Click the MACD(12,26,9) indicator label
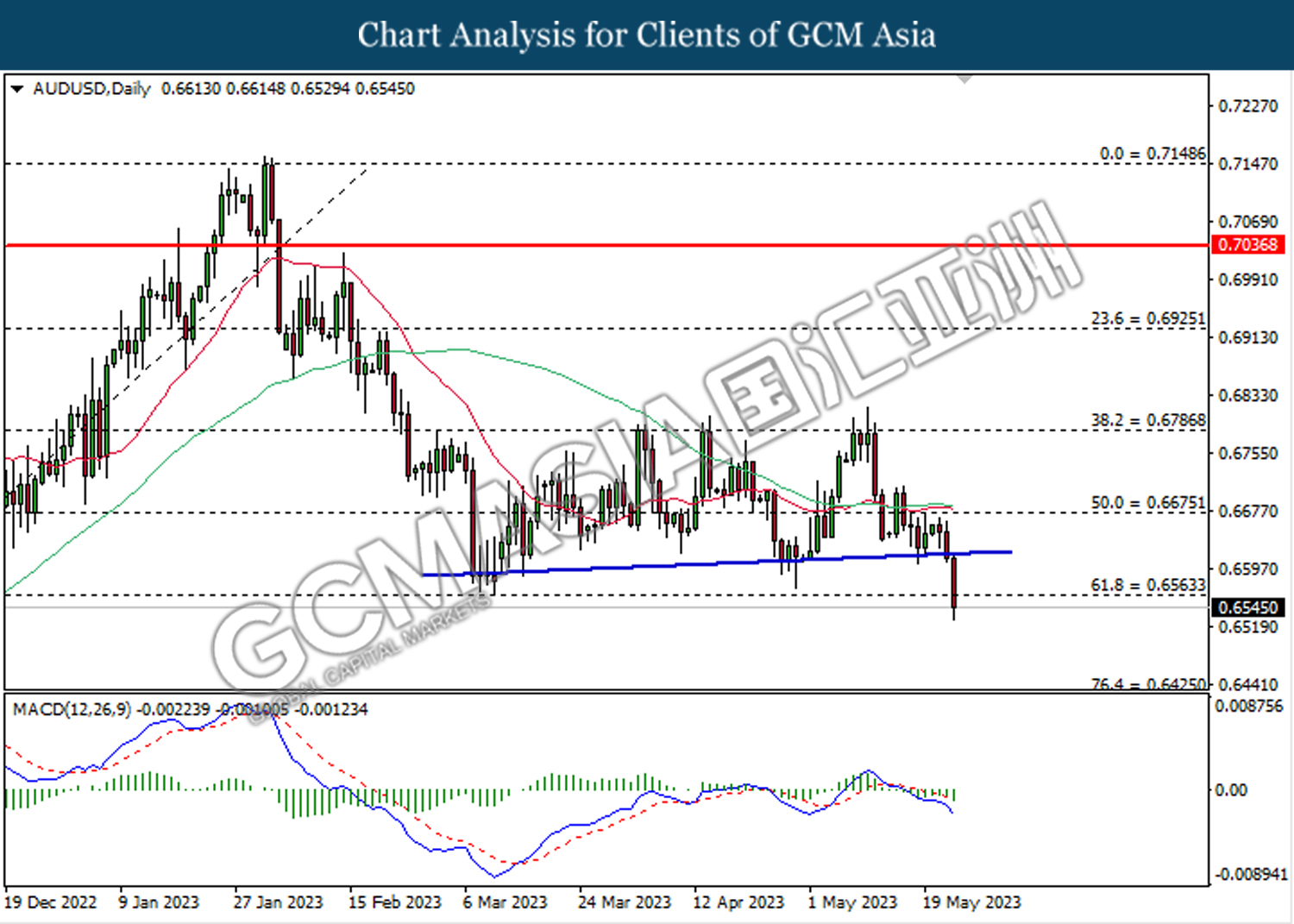1294x924 pixels. [72, 709]
